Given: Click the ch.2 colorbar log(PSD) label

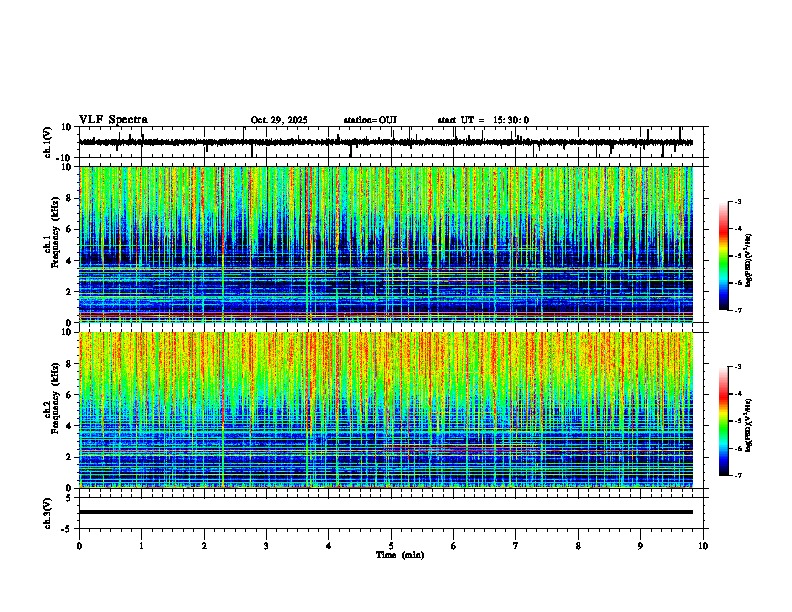Looking at the screenshot, I should [749, 425].
